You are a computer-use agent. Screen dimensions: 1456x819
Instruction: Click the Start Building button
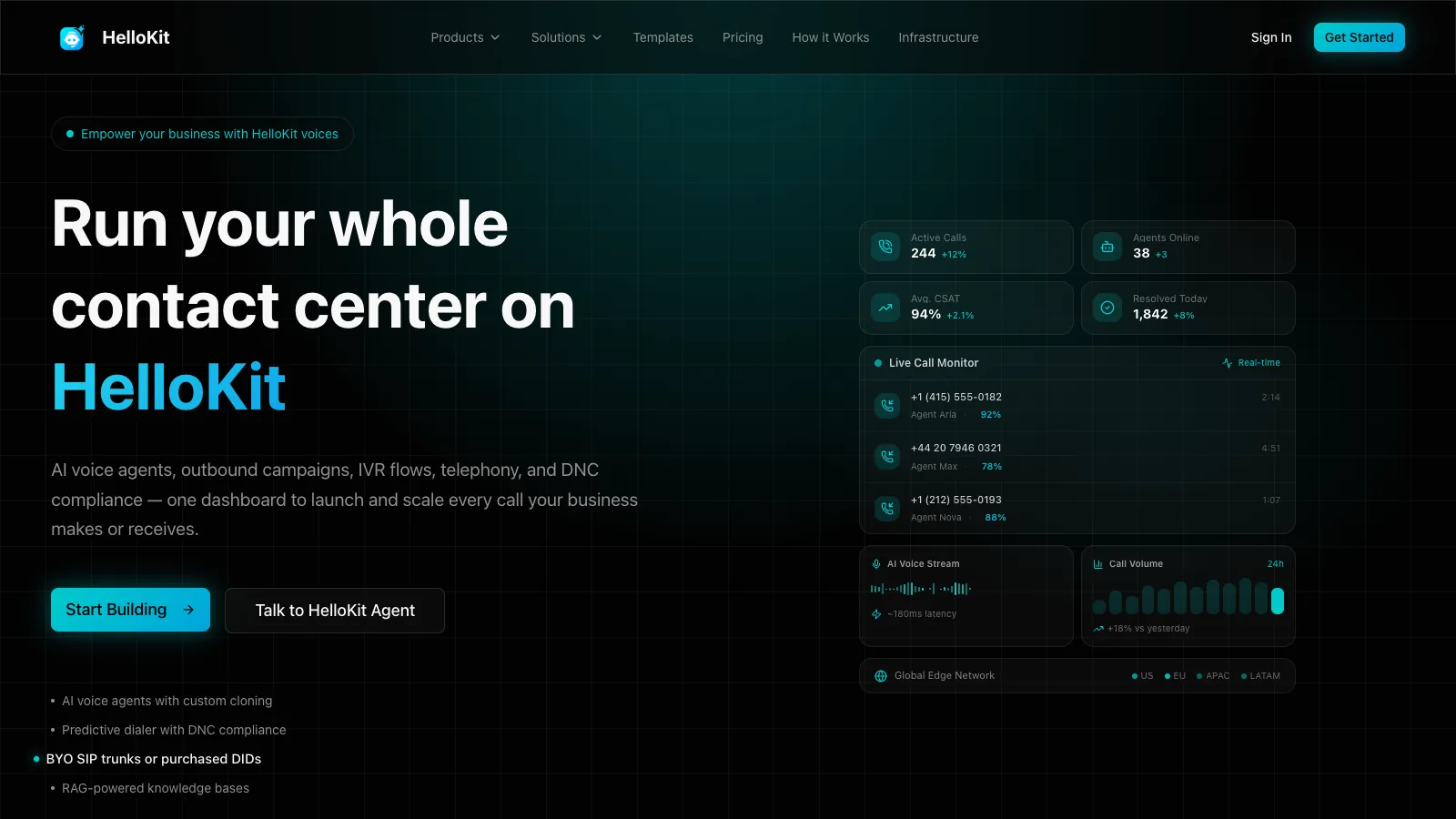pyautogui.click(x=130, y=610)
